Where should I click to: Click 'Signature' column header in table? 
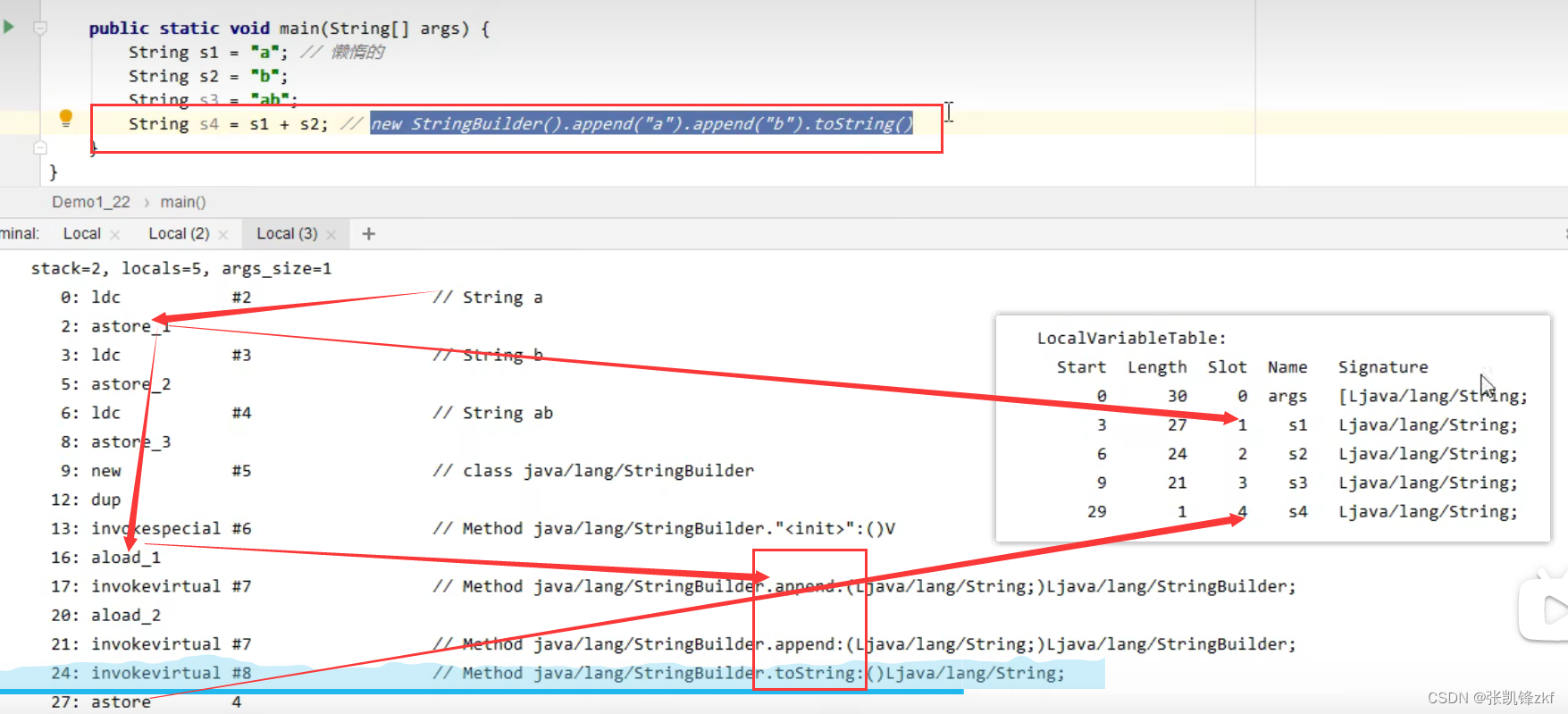[x=1382, y=367]
